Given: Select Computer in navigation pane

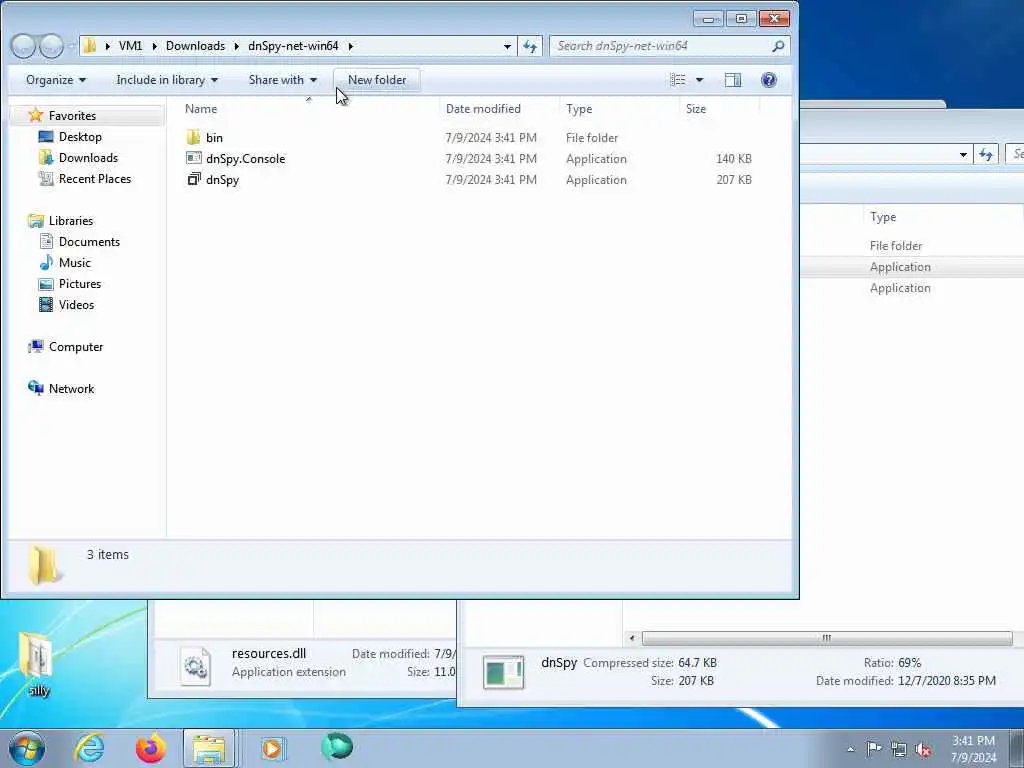Looking at the screenshot, I should point(76,346).
